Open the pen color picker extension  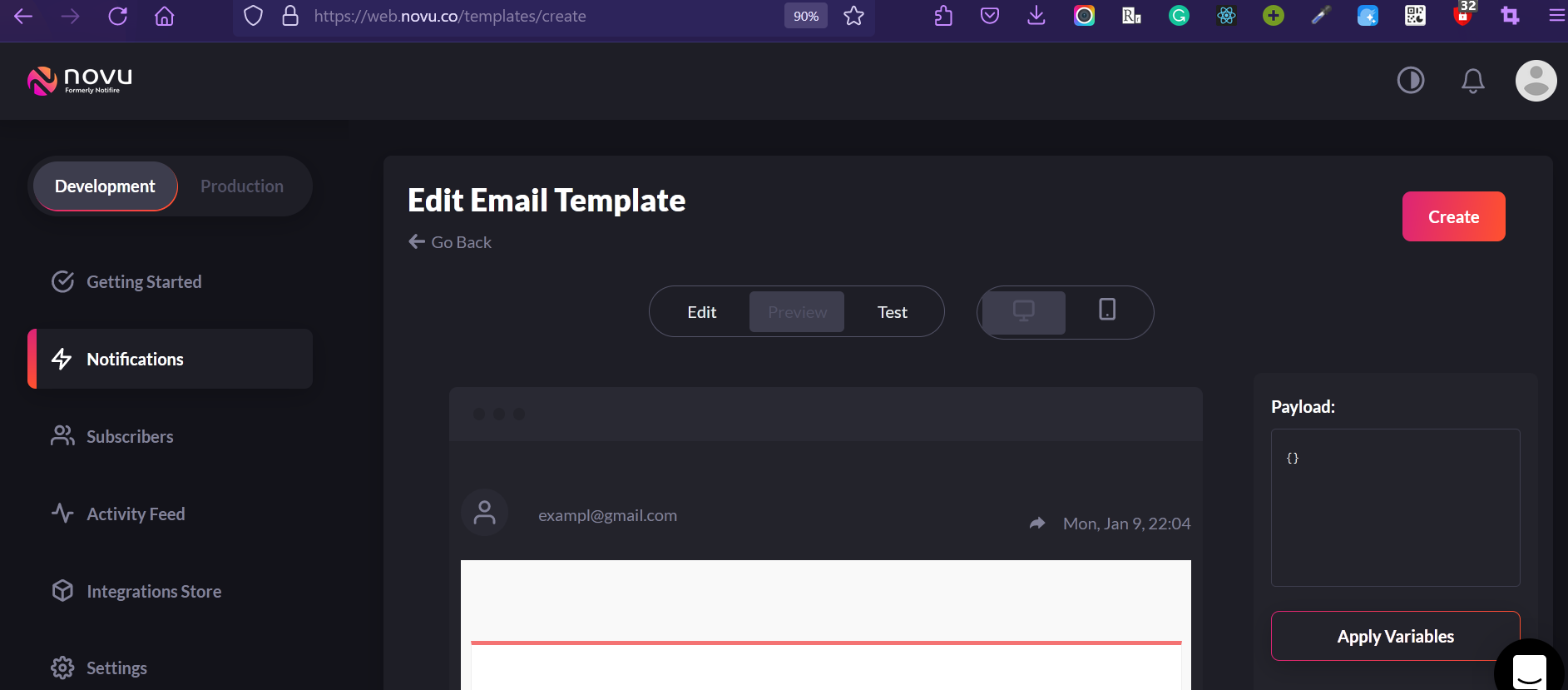pyautogui.click(x=1321, y=16)
